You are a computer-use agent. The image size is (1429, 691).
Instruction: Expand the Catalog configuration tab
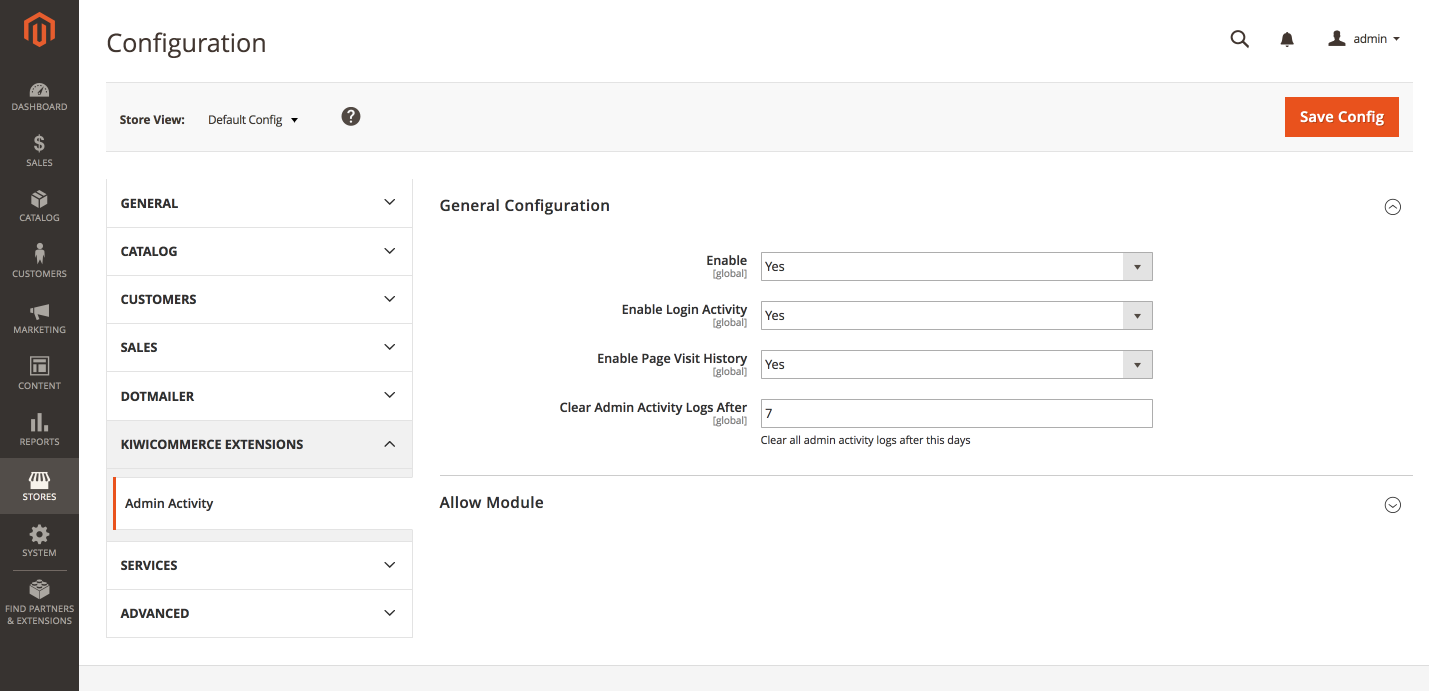[259, 252]
